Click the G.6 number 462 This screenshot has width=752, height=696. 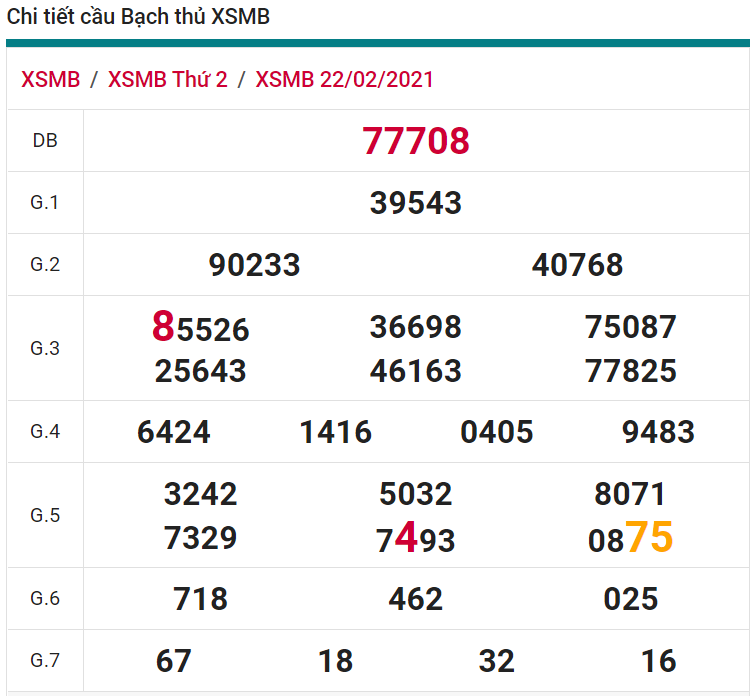(415, 599)
